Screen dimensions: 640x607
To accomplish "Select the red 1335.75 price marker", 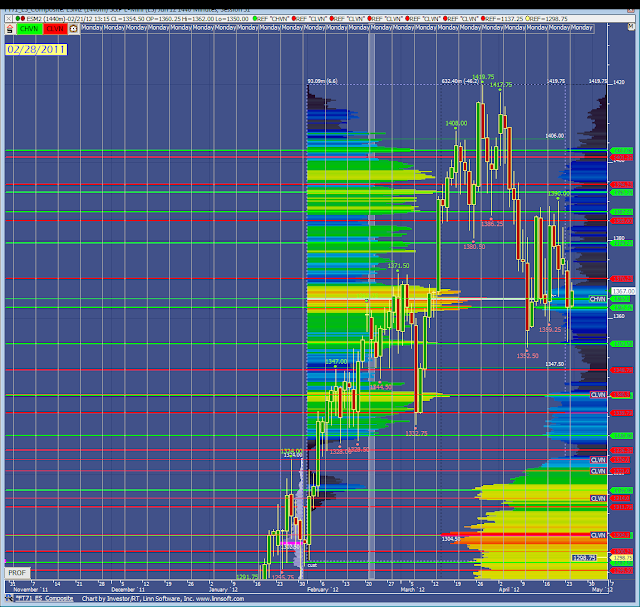I will [x=621, y=413].
